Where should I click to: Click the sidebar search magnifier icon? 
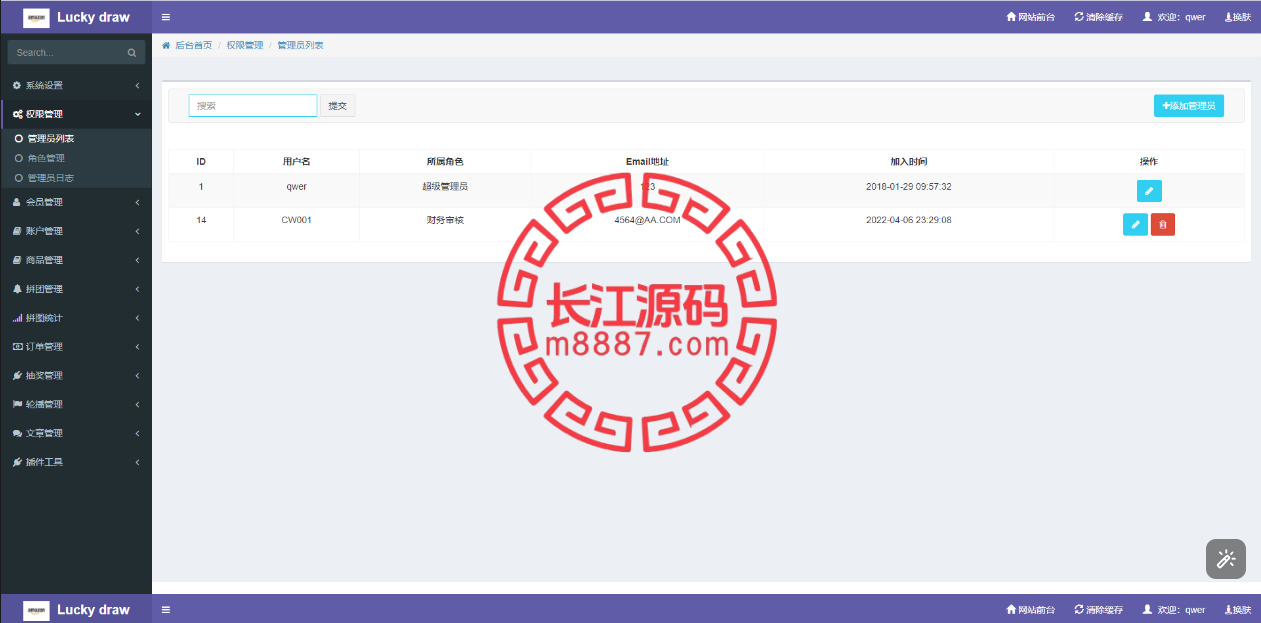click(132, 52)
